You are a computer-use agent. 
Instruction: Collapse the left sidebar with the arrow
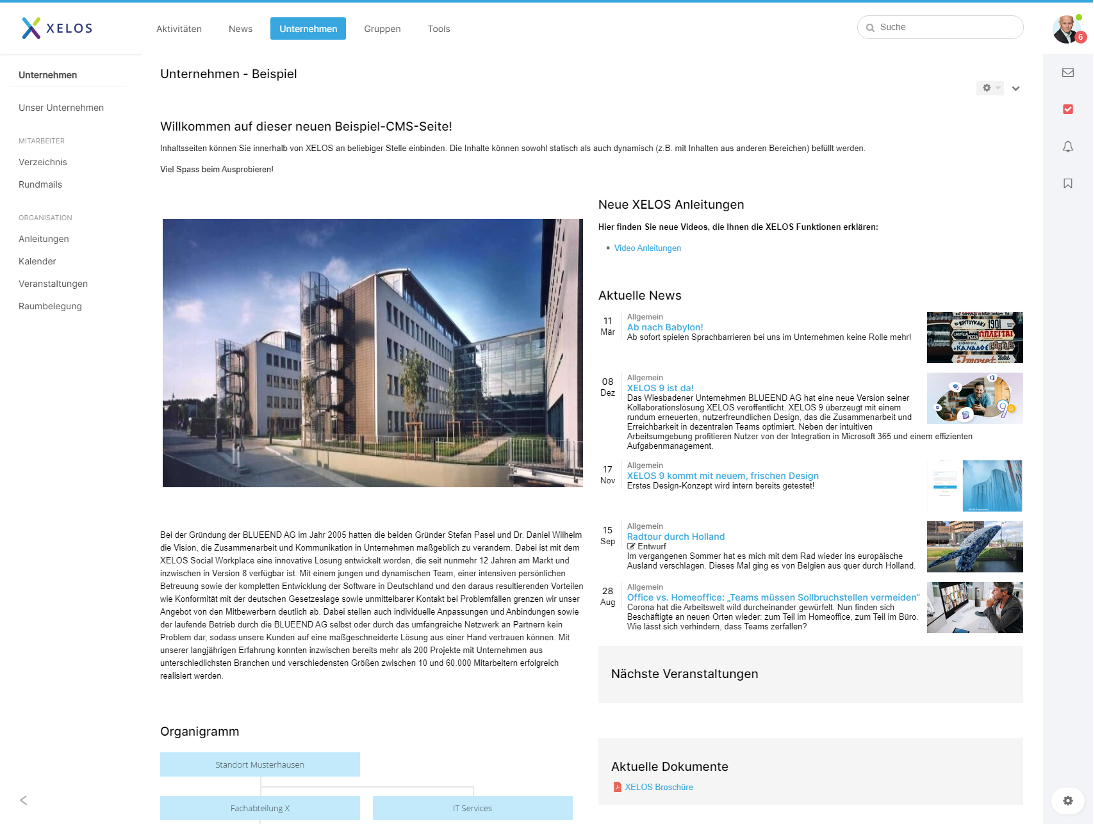[x=24, y=800]
